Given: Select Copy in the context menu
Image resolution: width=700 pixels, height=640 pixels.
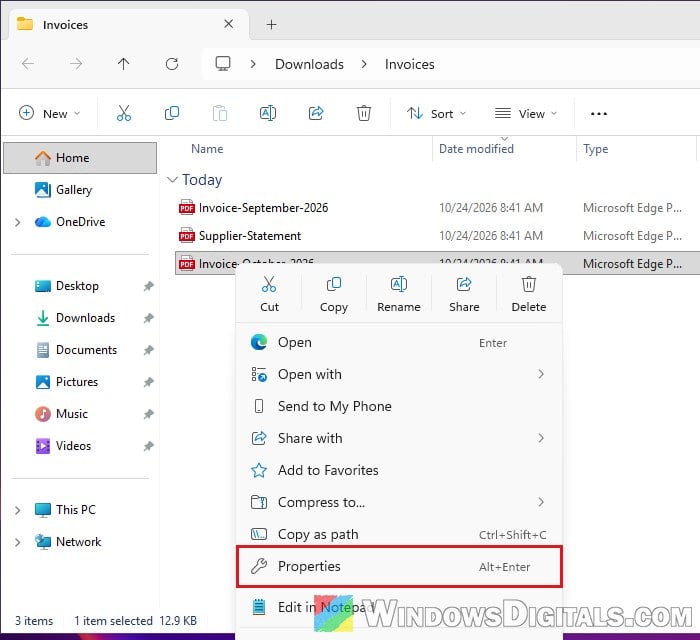Looking at the screenshot, I should (334, 294).
